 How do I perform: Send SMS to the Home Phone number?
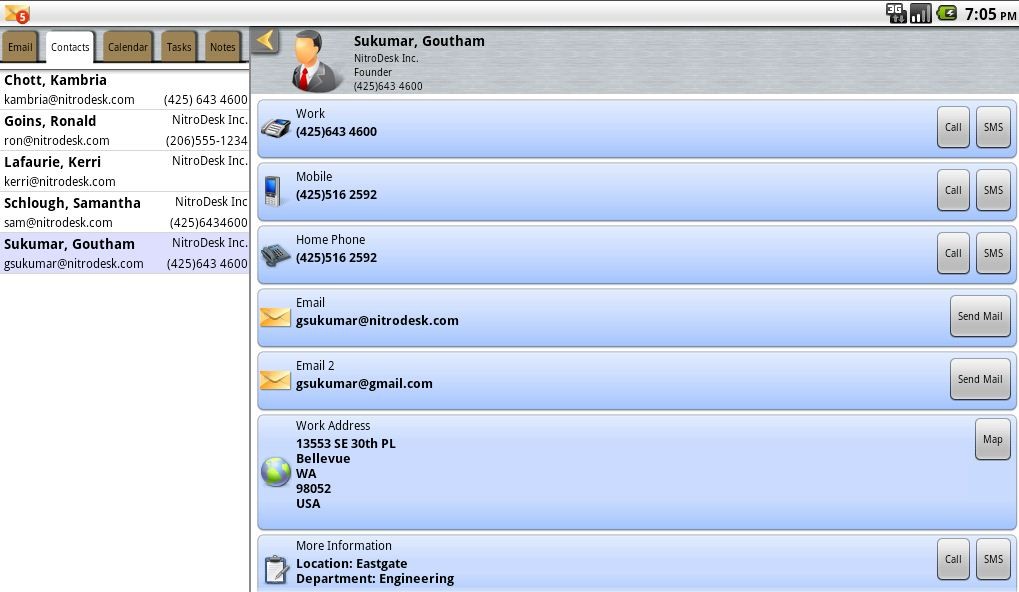993,253
